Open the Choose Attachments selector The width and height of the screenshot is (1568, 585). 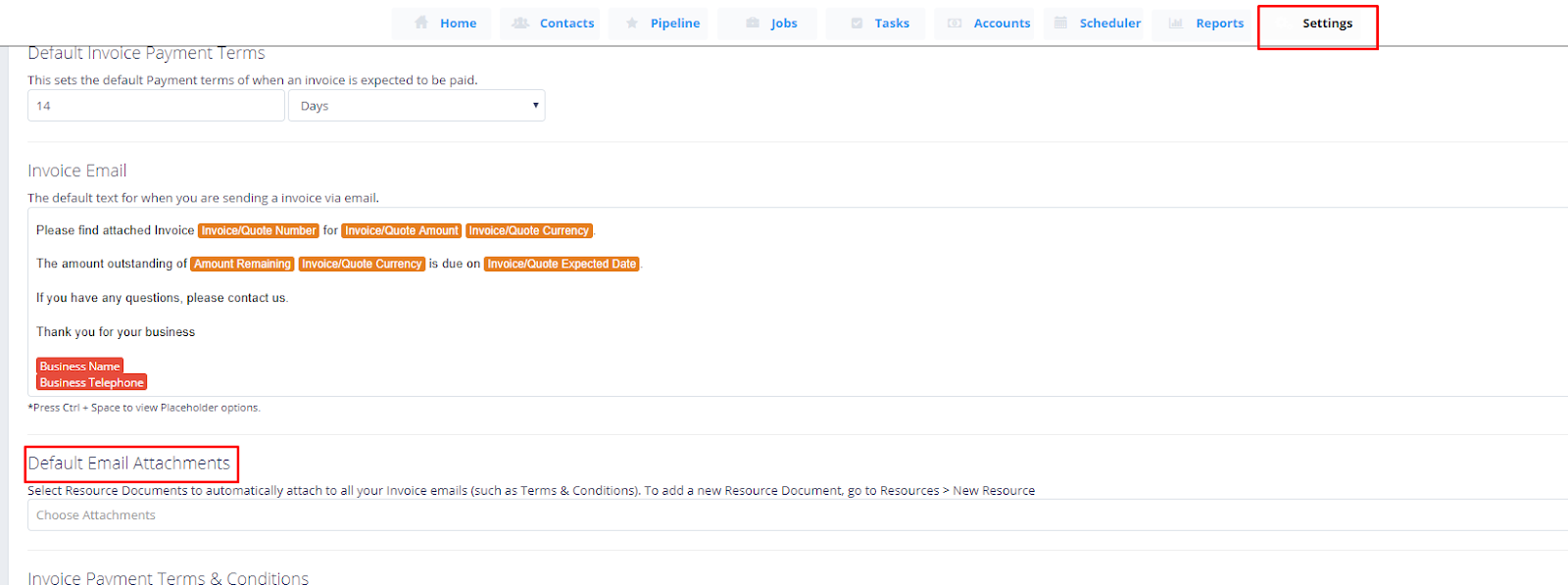(798, 515)
